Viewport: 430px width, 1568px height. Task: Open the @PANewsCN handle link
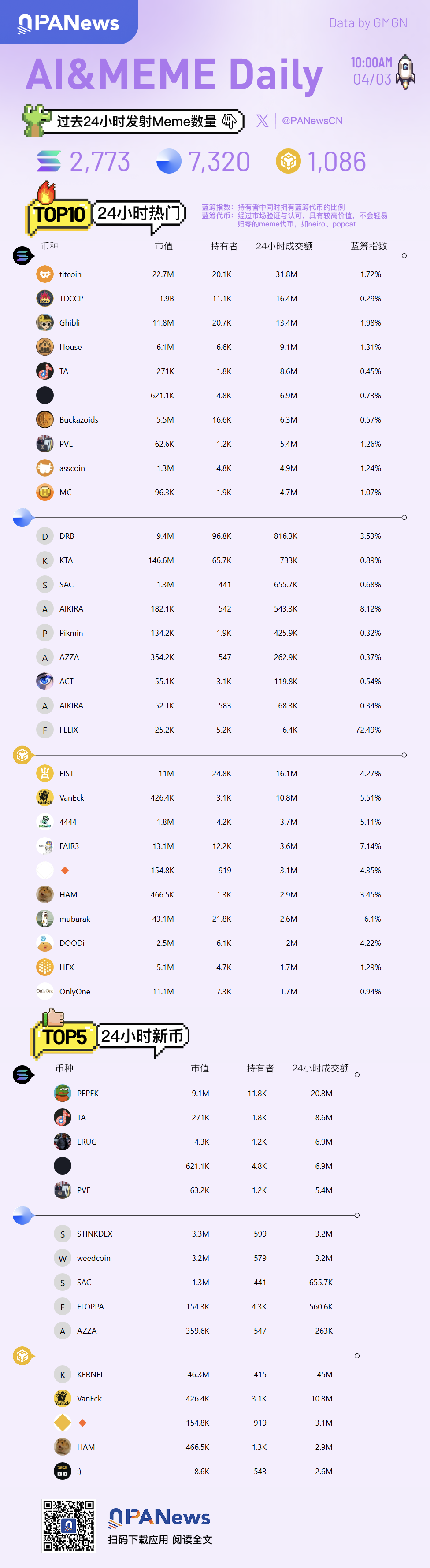[x=312, y=121]
